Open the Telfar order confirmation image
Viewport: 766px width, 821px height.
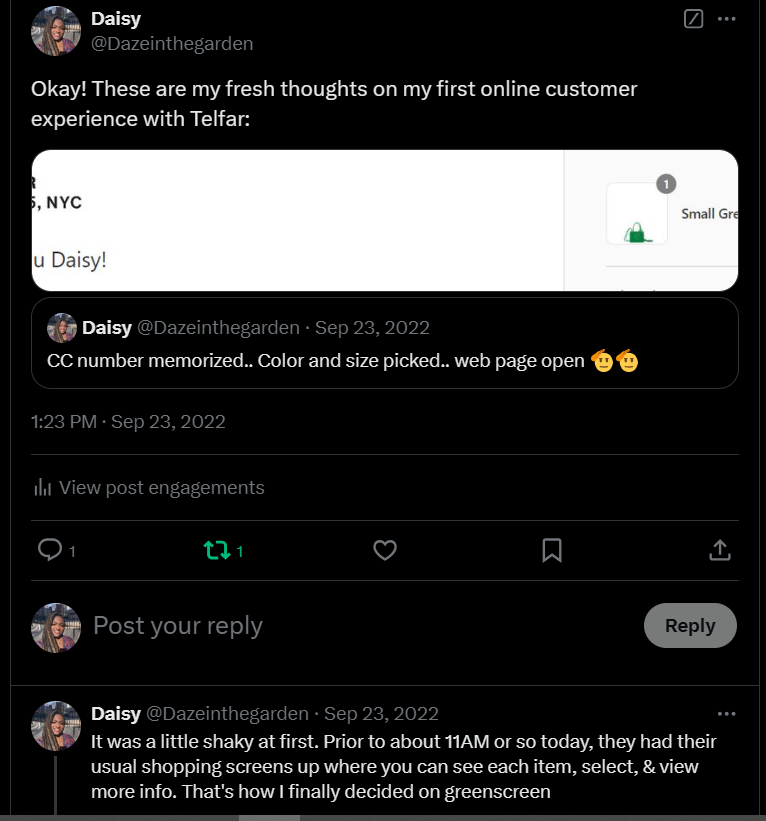click(385, 220)
